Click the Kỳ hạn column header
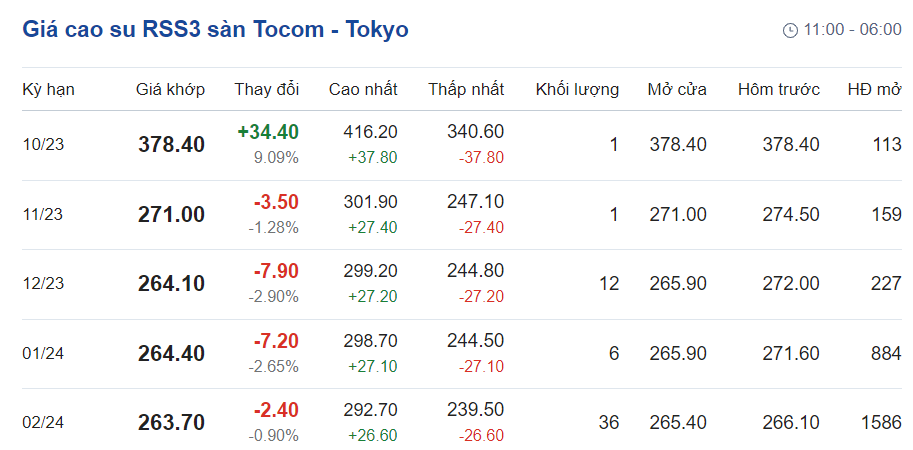 48,90
